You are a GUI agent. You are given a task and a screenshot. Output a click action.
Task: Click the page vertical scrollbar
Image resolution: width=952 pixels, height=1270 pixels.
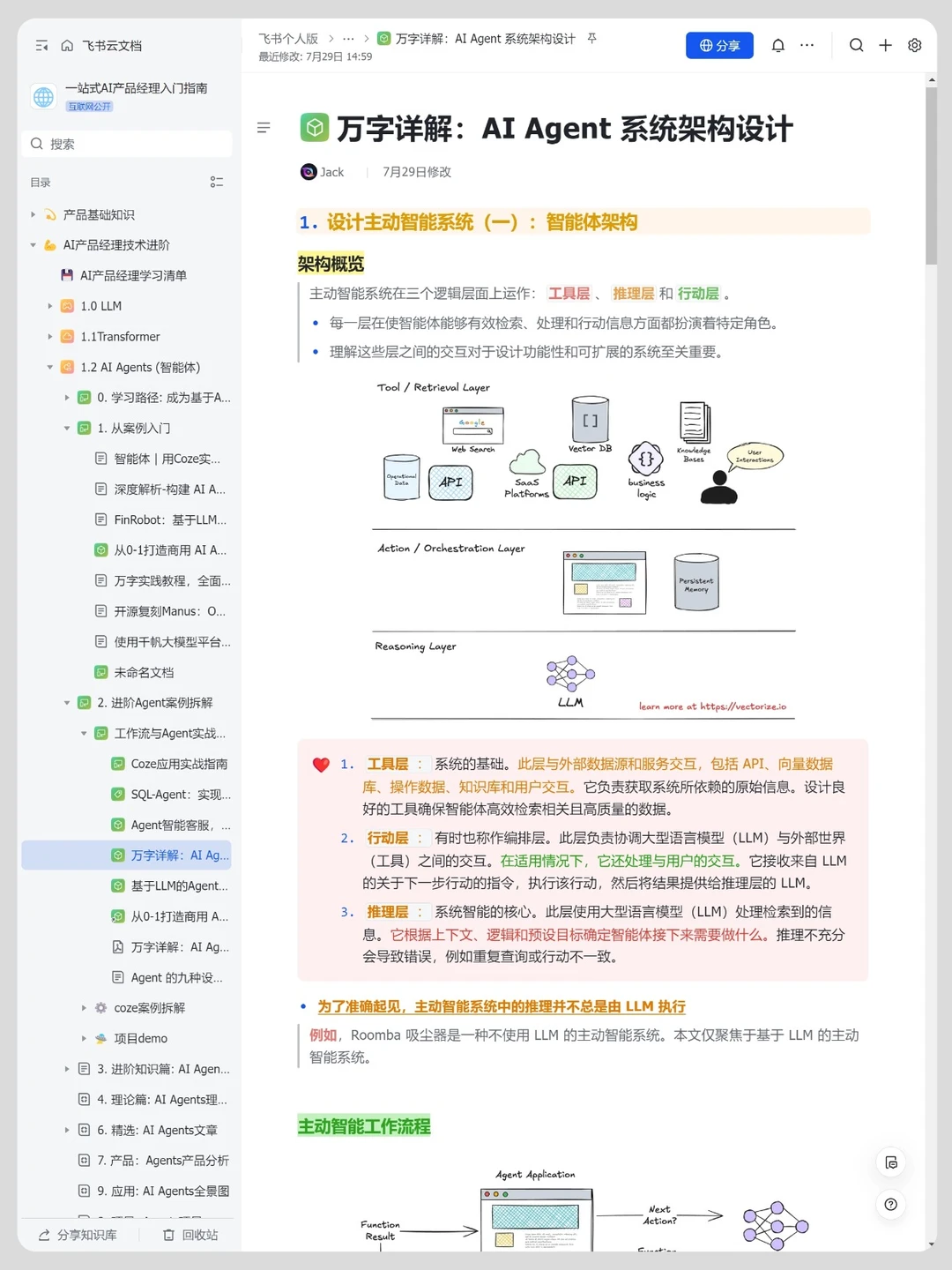click(x=931, y=176)
